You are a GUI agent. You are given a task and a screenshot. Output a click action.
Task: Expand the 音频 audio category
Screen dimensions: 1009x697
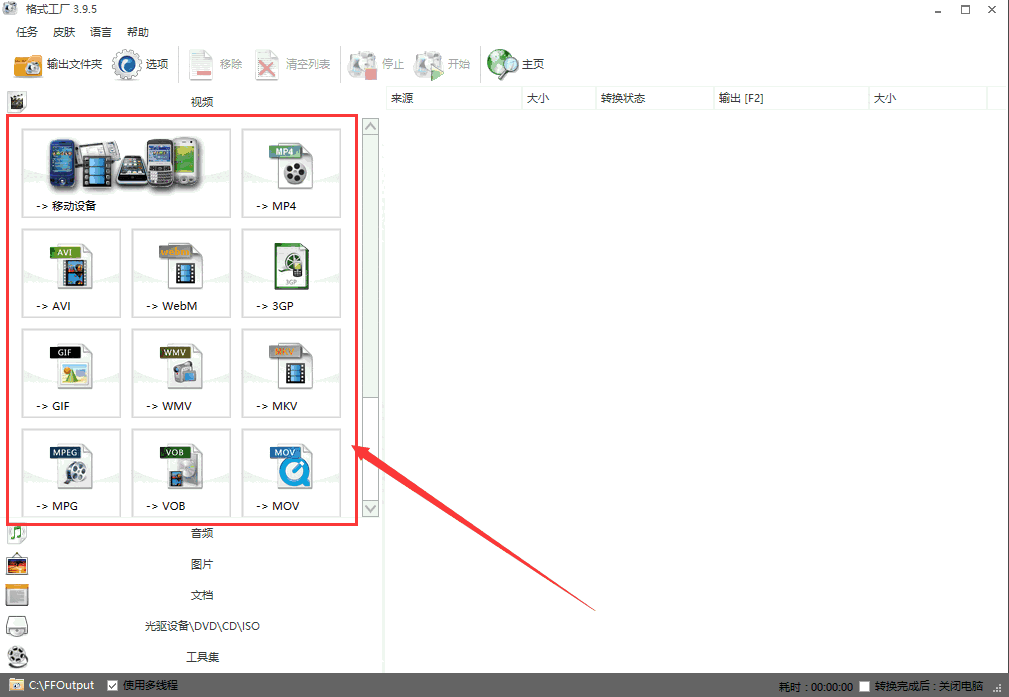pyautogui.click(x=201, y=533)
